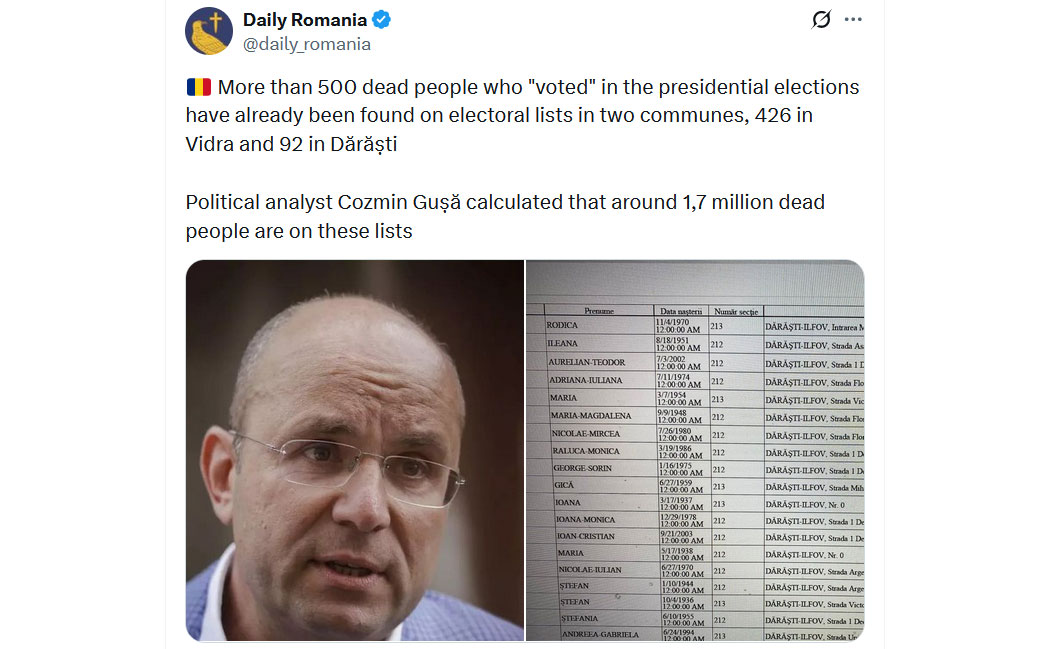Open the Daily Romania profile avatar

tap(209, 31)
